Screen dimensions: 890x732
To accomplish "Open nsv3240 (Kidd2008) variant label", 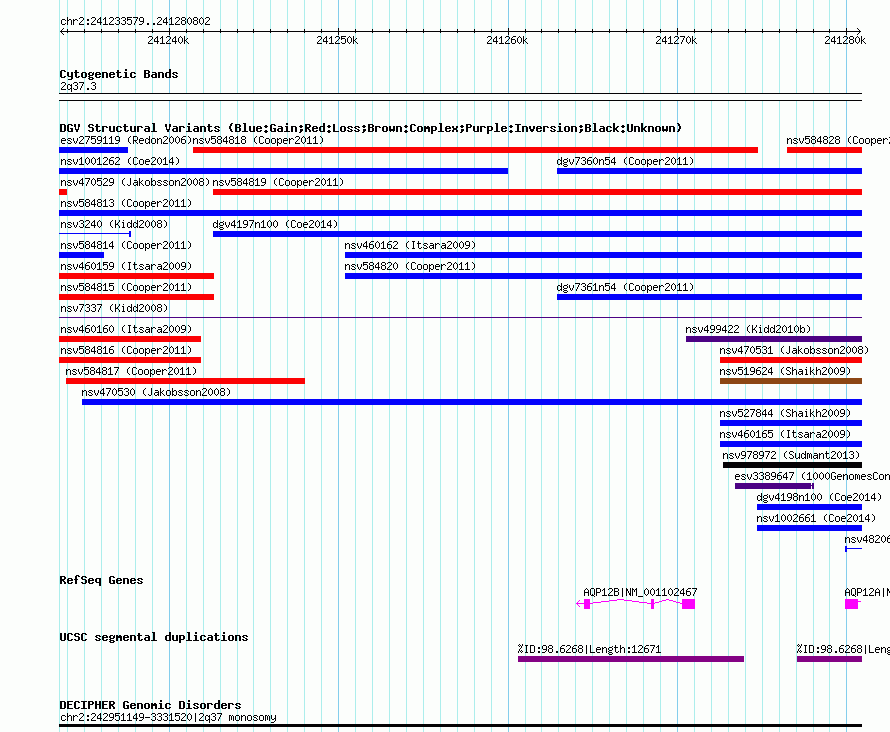I will tap(114, 224).
